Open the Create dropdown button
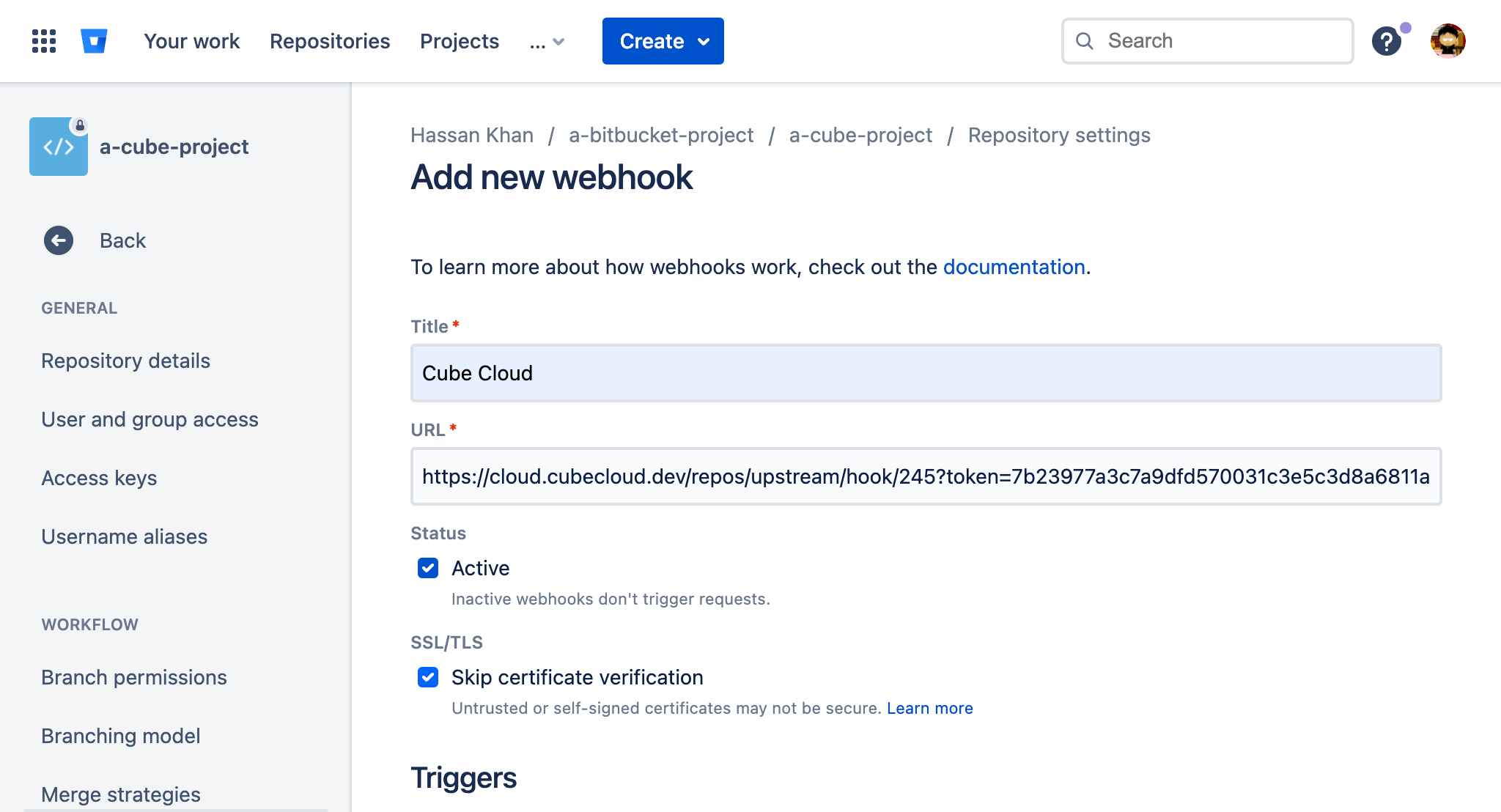Image resolution: width=1501 pixels, height=812 pixels. pyautogui.click(x=663, y=41)
